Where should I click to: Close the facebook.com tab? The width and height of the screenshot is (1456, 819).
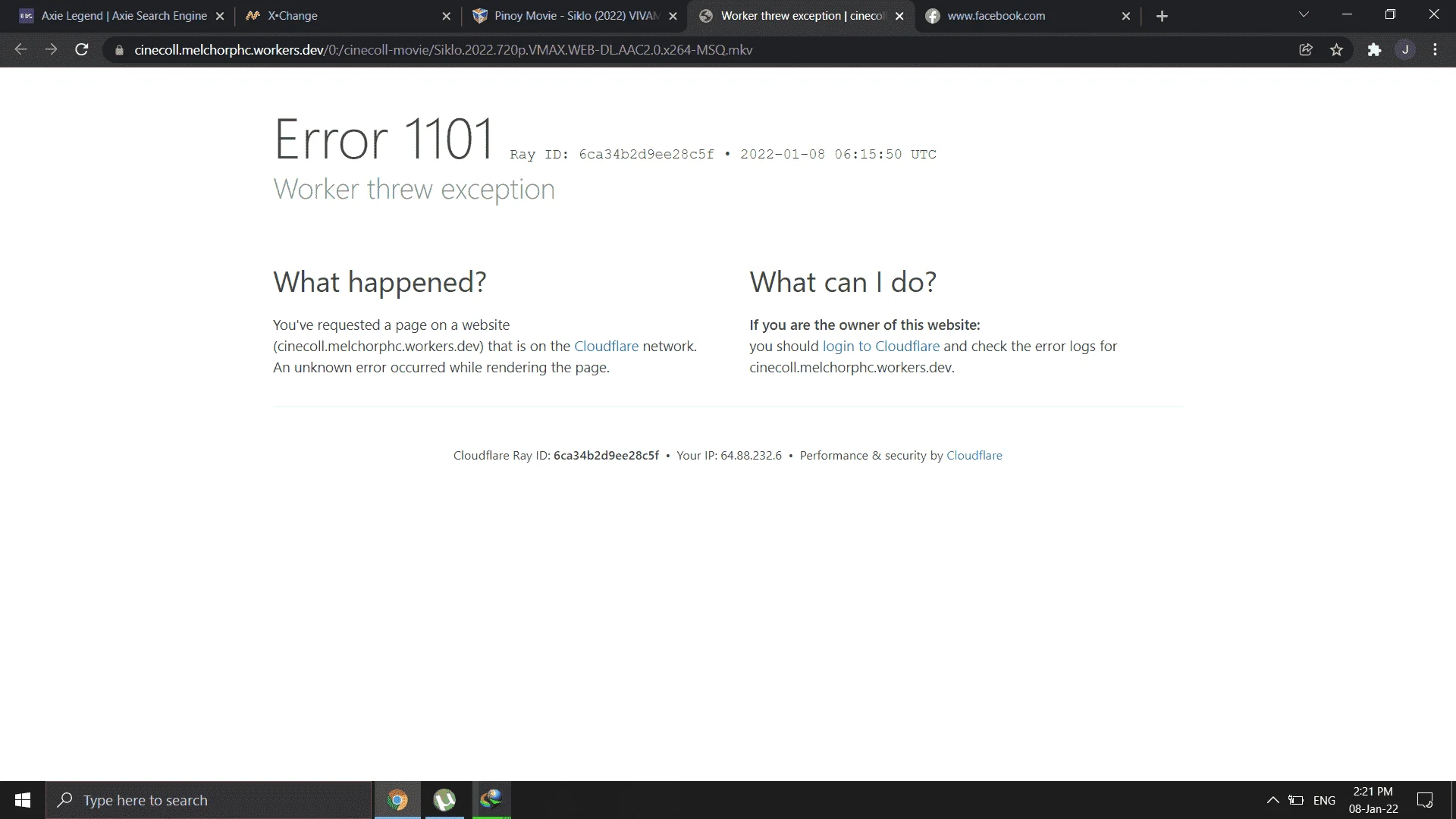pyautogui.click(x=1126, y=16)
